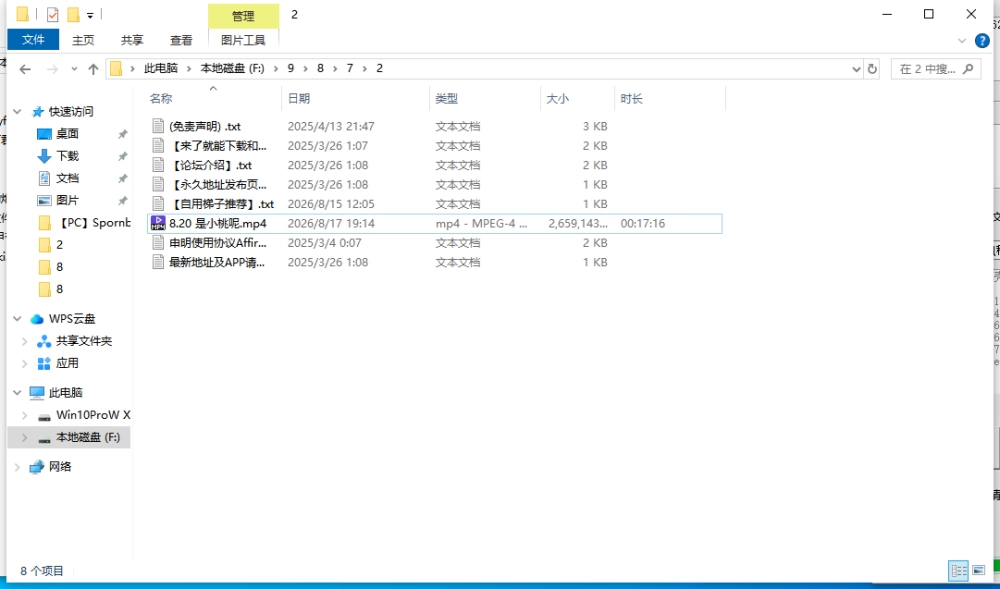Viewport: 1000px width, 589px height.
Task: Go up one folder level arrow
Action: [93, 69]
